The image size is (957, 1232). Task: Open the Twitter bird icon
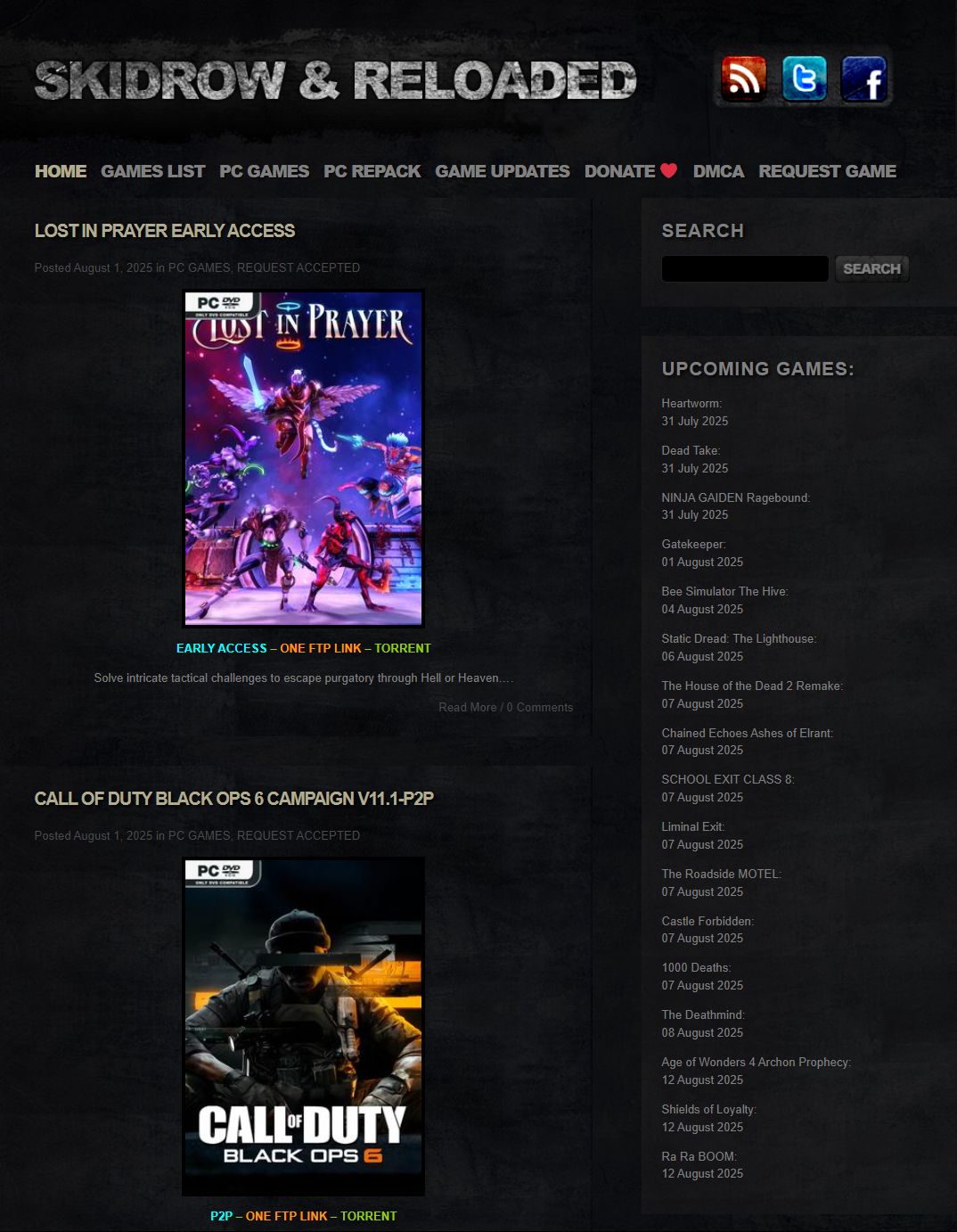pyautogui.click(x=804, y=78)
